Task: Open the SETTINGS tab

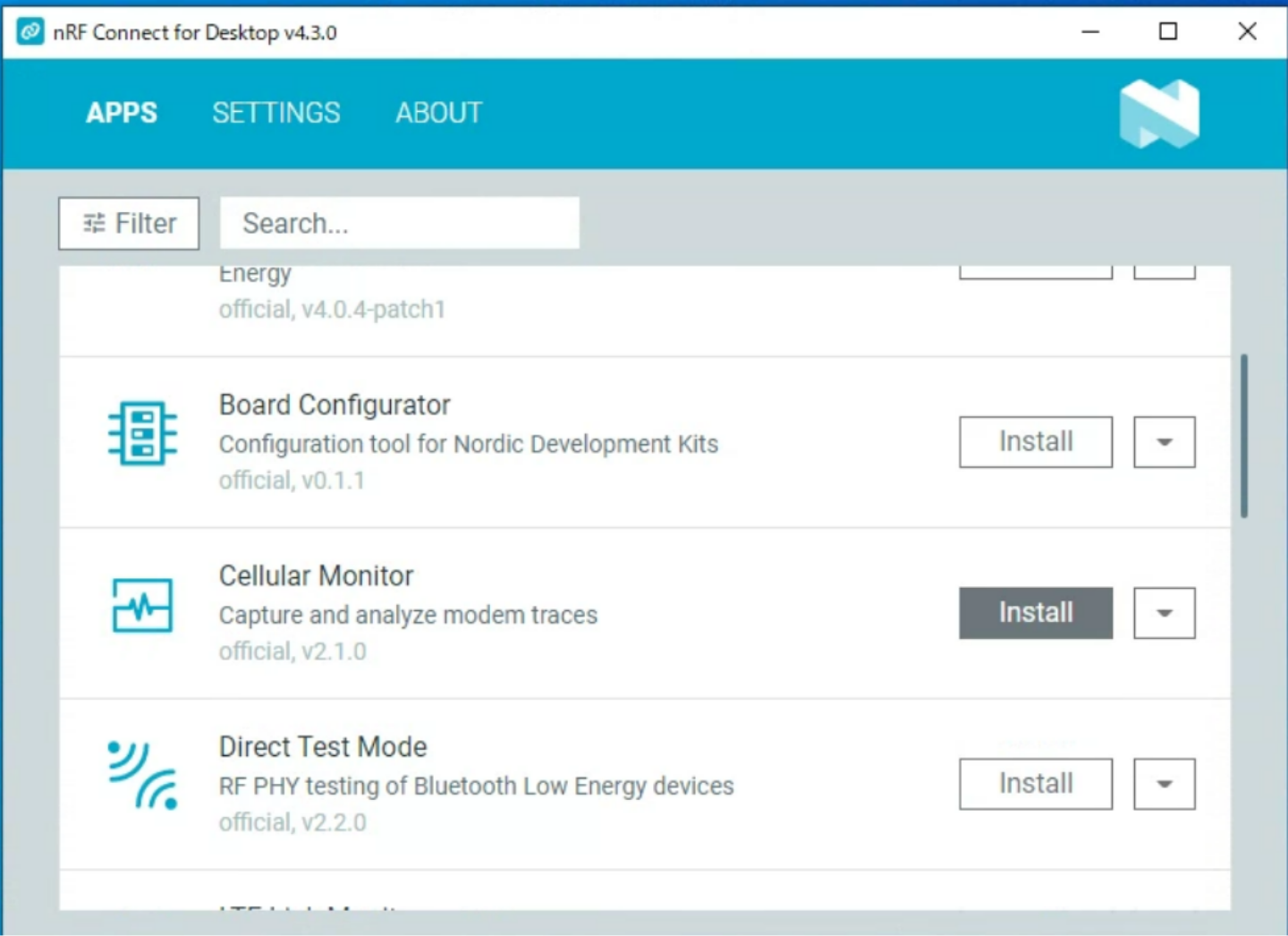Action: coord(275,113)
